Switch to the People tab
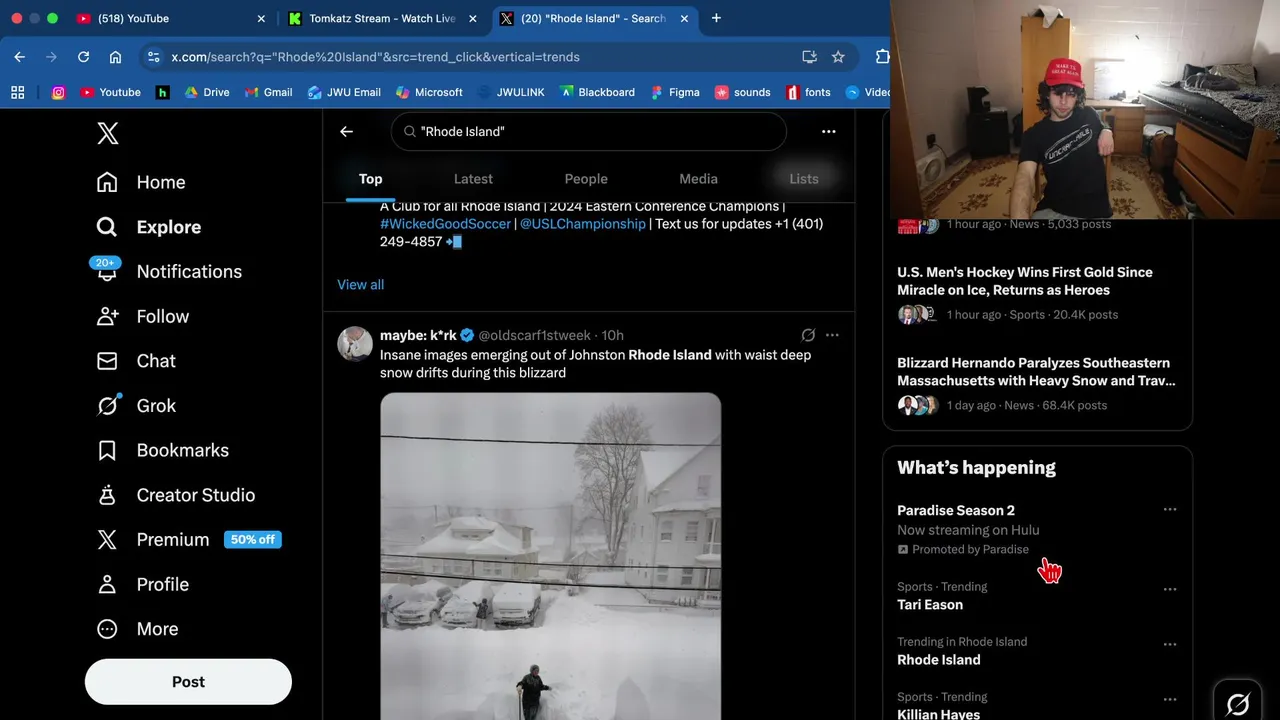This screenshot has width=1280, height=720. click(586, 179)
